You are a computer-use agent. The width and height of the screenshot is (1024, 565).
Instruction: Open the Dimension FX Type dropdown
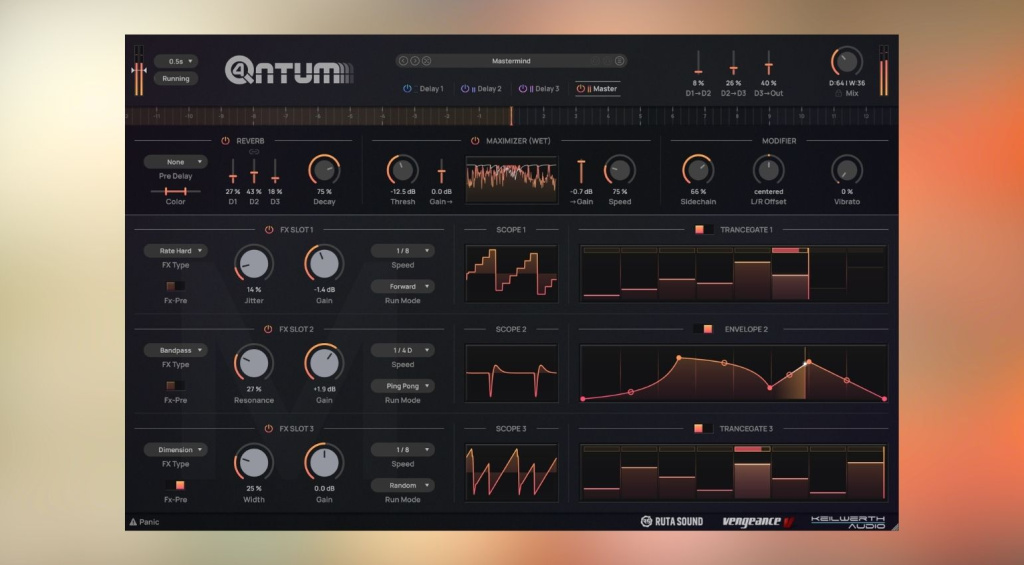coord(176,449)
